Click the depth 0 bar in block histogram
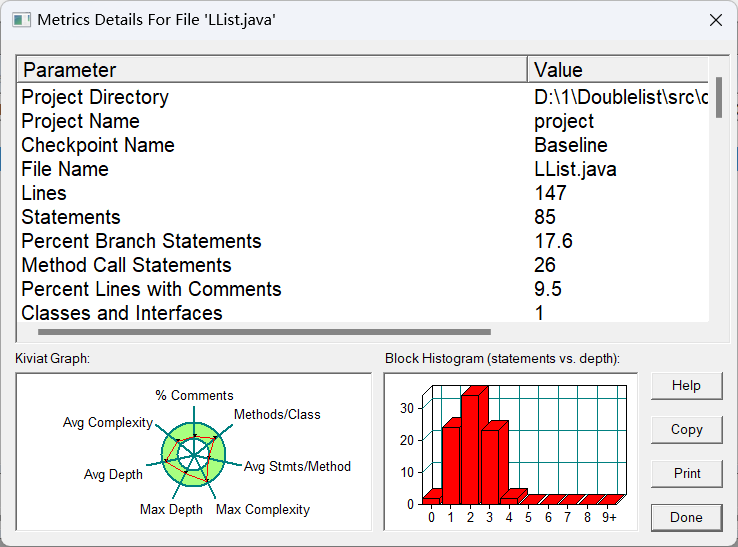The height and width of the screenshot is (547, 738). coord(432,500)
